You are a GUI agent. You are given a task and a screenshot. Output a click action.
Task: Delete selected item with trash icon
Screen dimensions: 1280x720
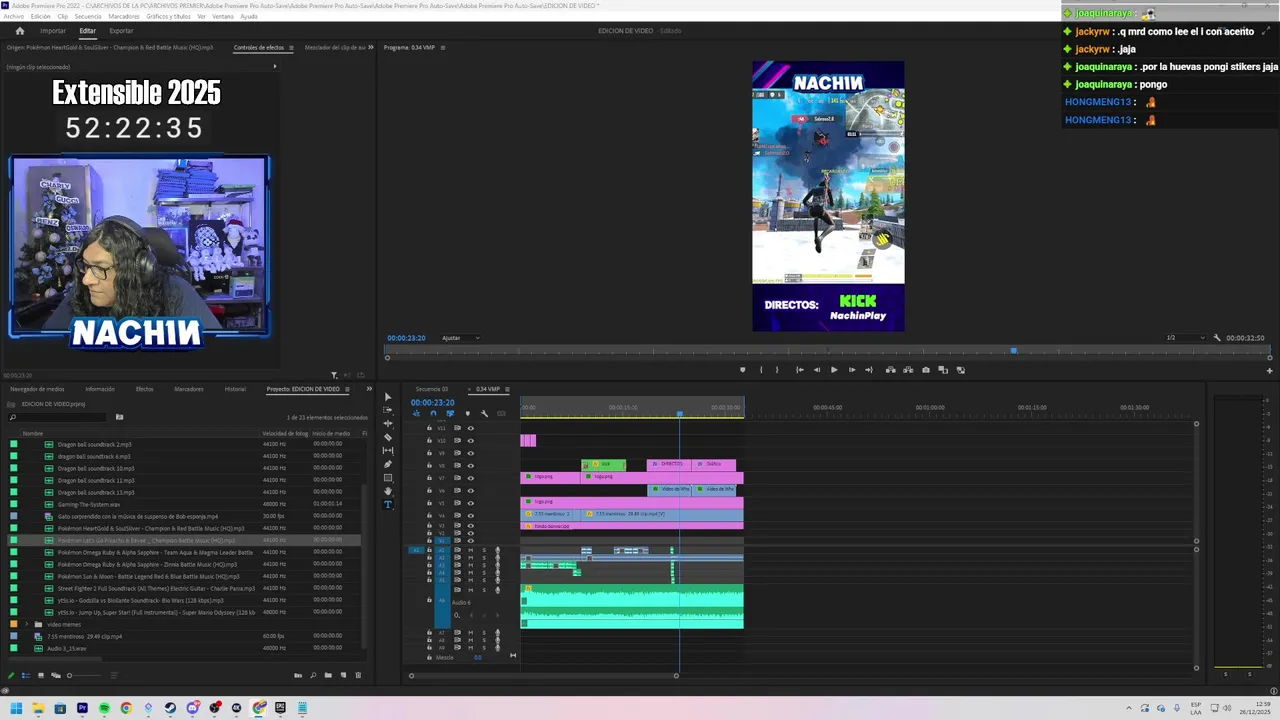358,676
